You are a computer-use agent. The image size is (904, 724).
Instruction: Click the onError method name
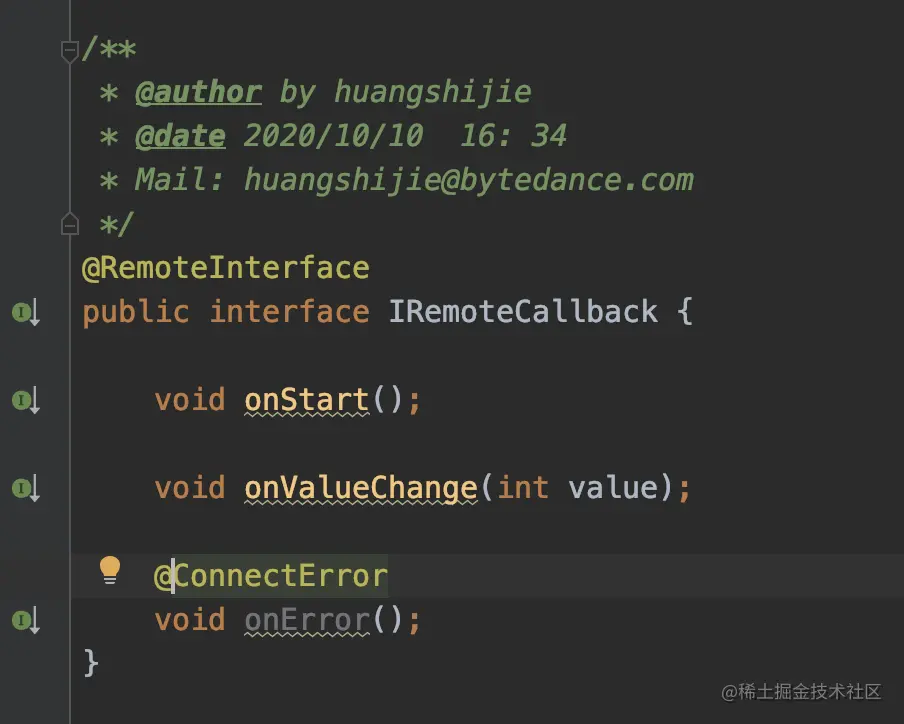point(307,621)
